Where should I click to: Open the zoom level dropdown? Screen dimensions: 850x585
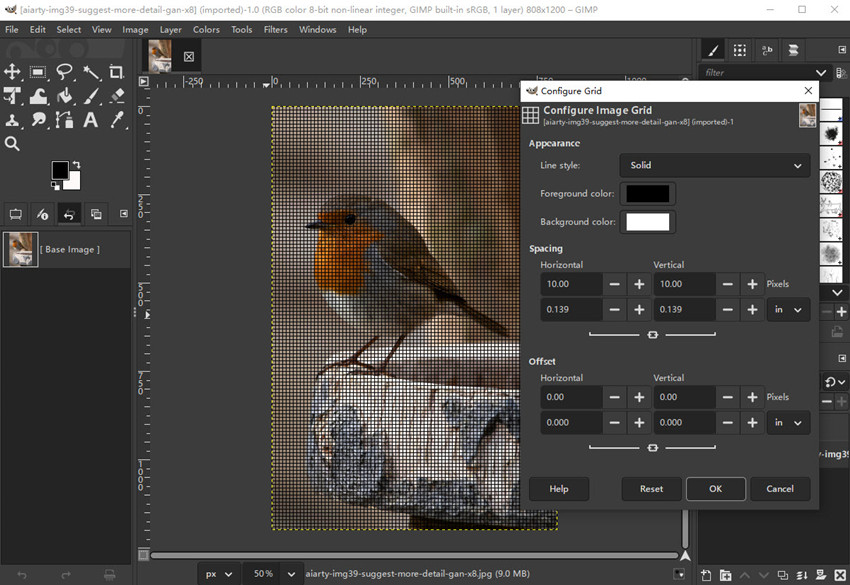coord(272,573)
